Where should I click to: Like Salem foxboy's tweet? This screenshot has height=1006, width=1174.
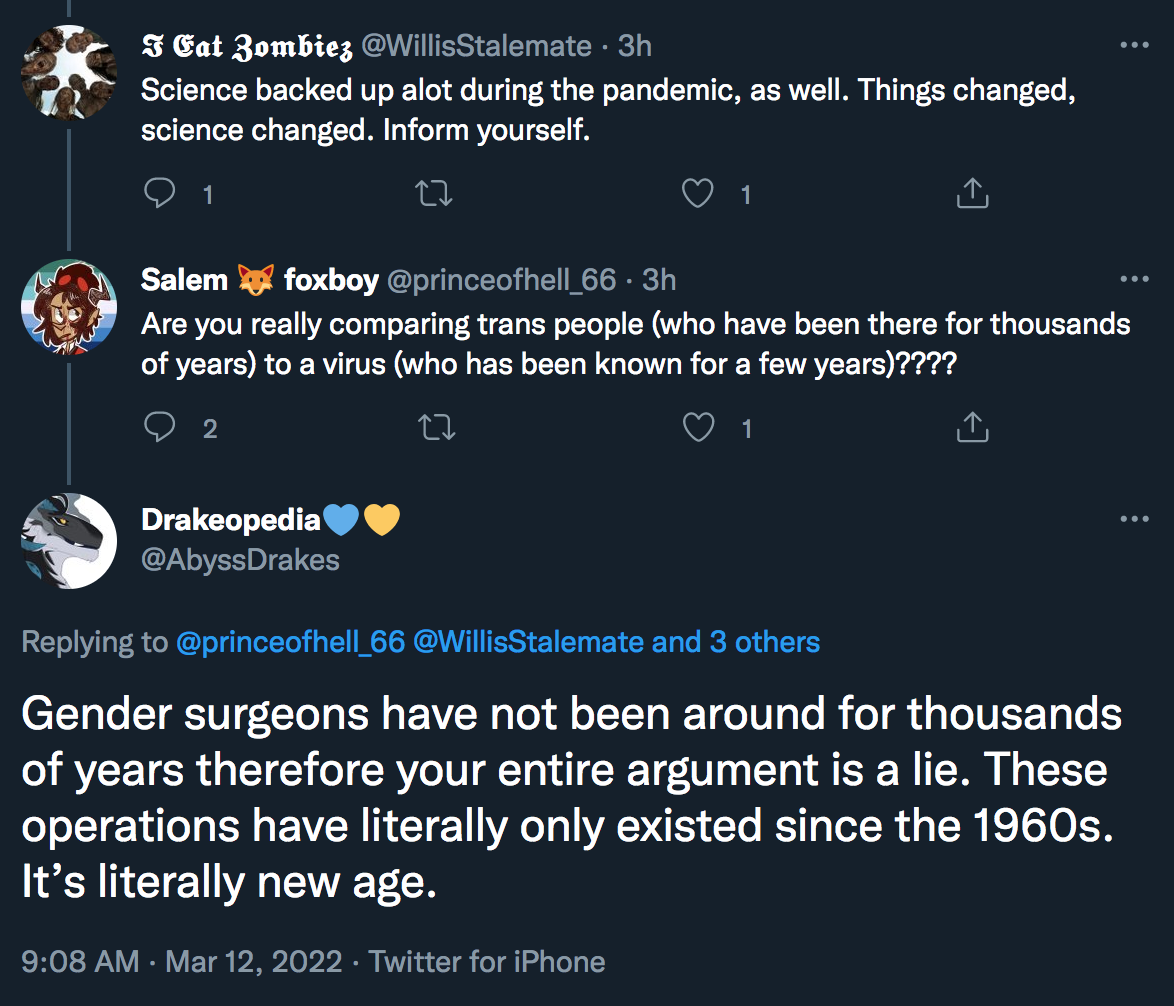(698, 427)
